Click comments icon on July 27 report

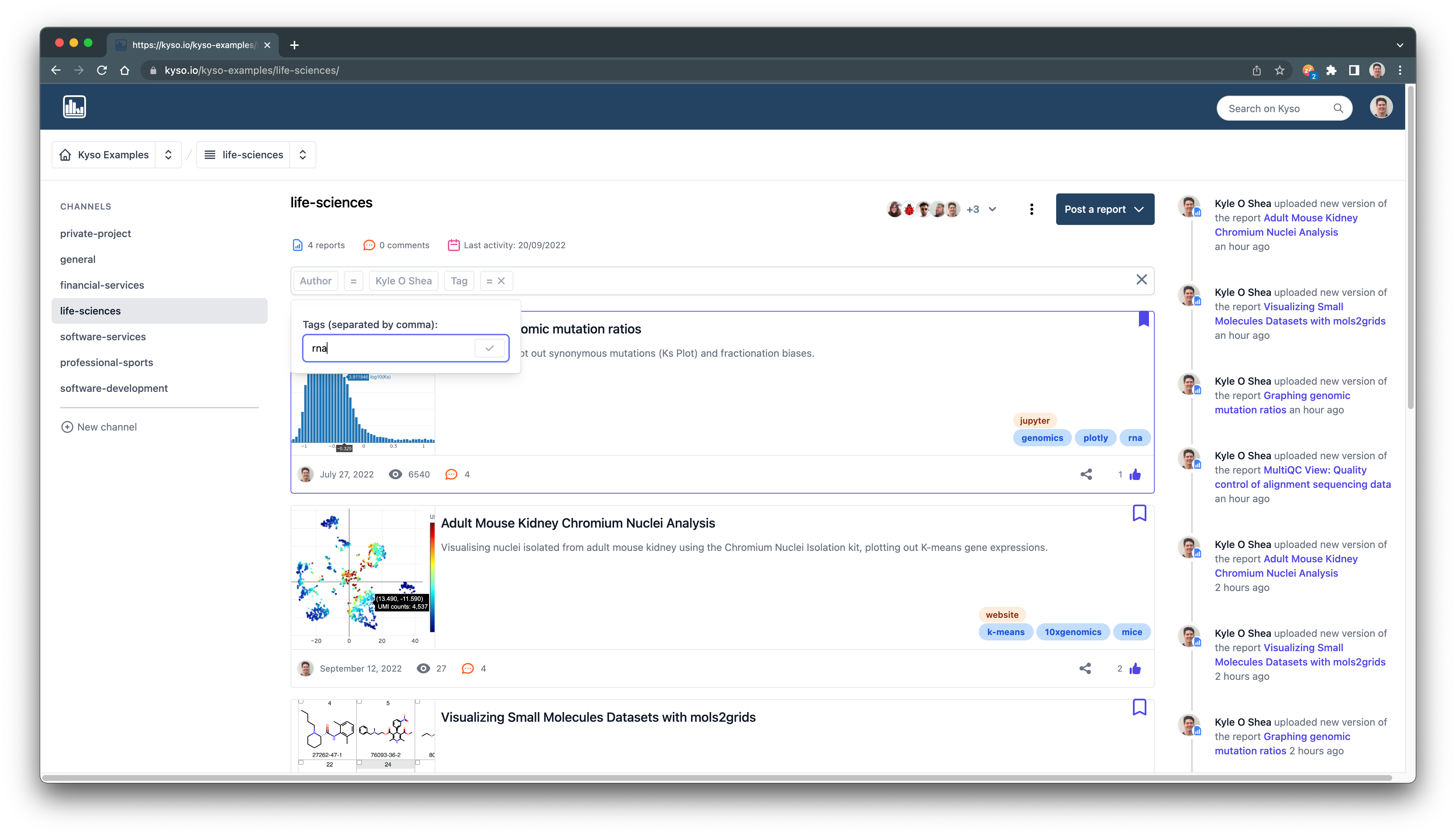451,474
